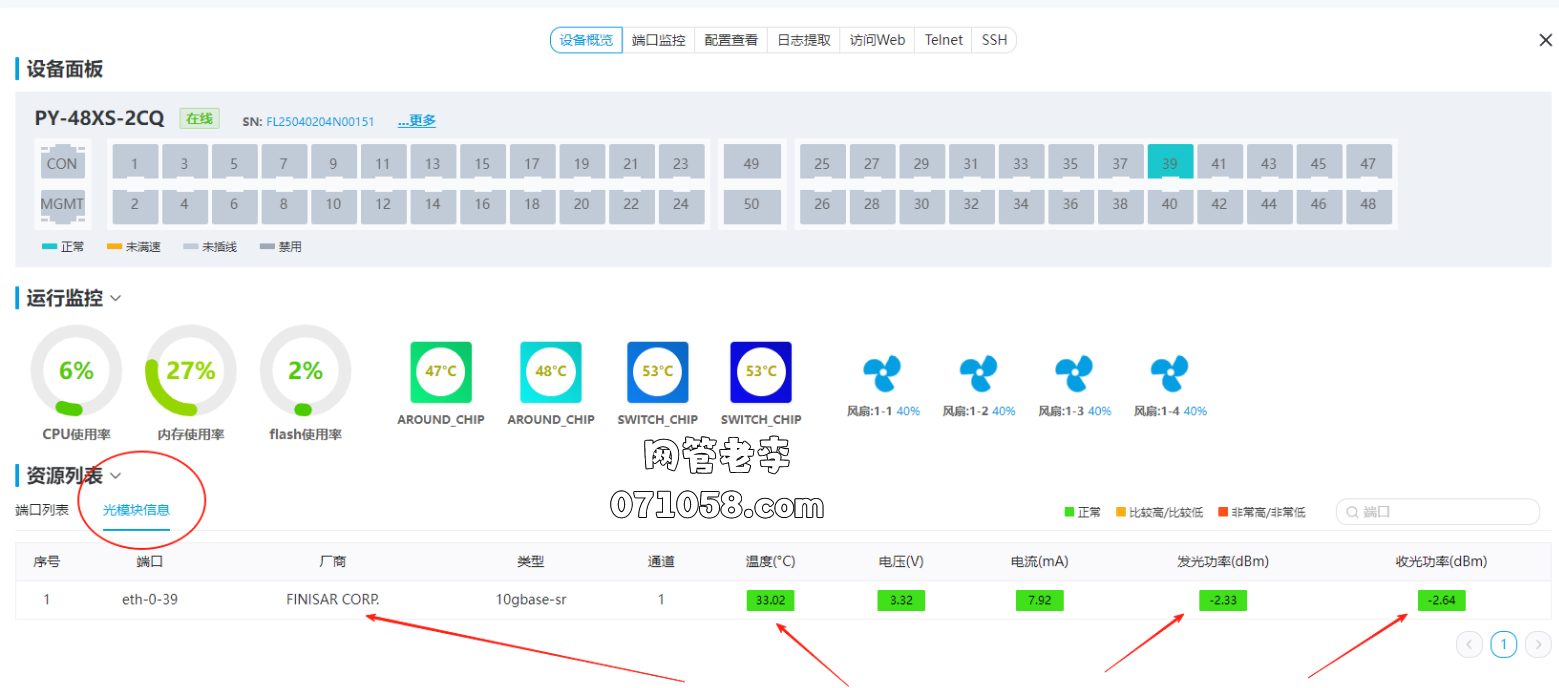Click the CPU使用率 6% gauge

pos(76,371)
